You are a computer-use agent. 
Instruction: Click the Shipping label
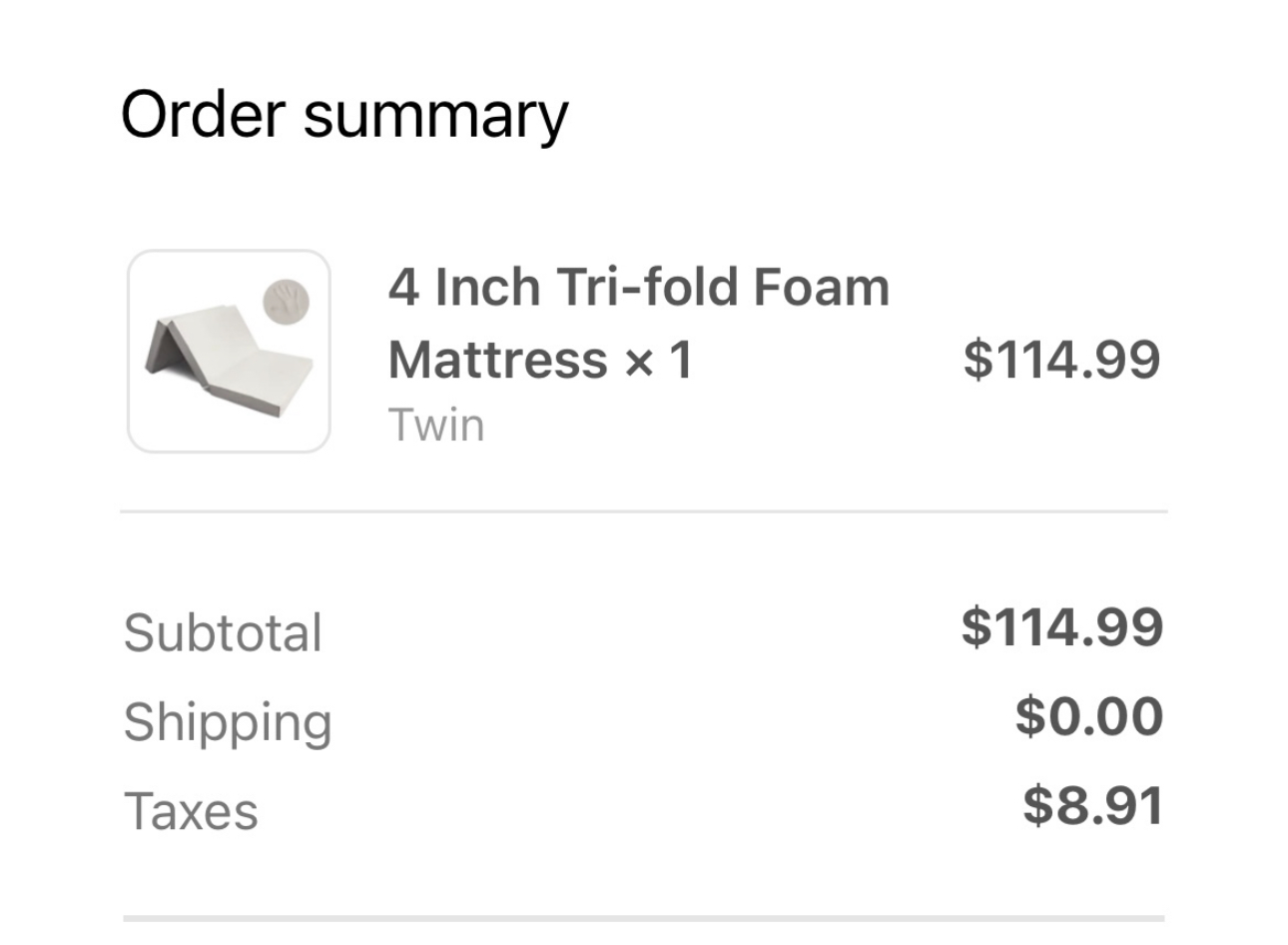[x=228, y=722]
